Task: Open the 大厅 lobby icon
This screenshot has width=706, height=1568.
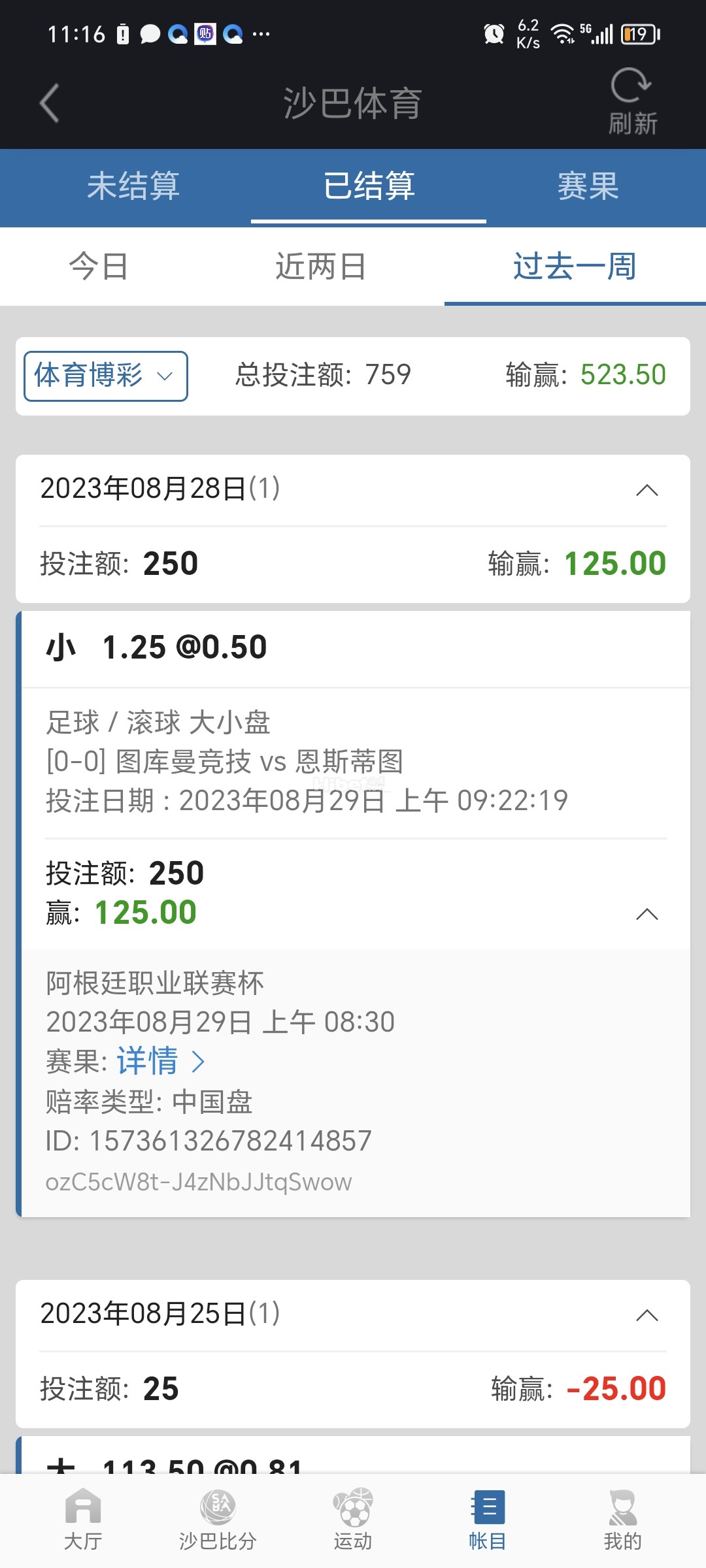Action: click(83, 1518)
